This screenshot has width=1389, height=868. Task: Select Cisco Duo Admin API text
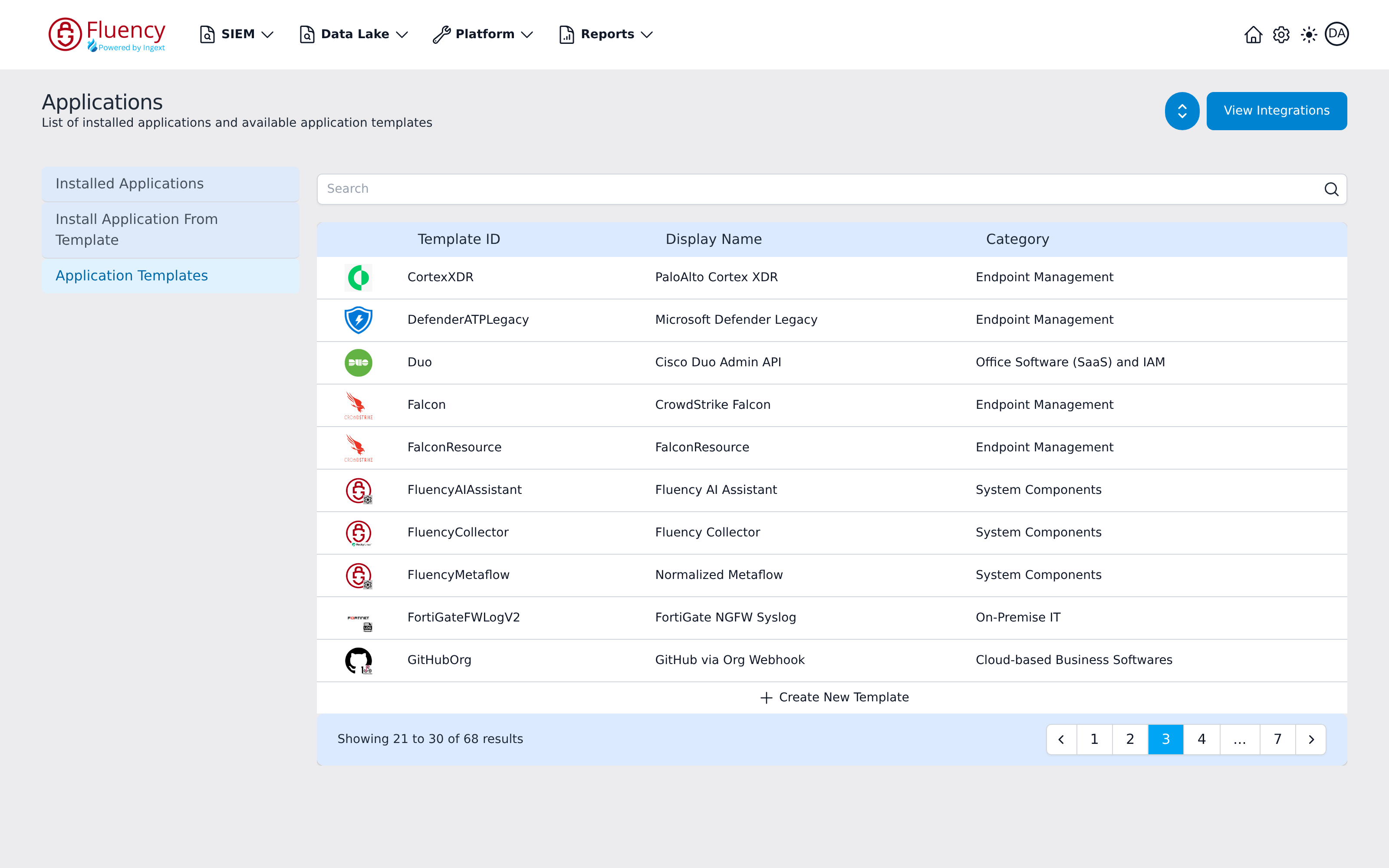pyautogui.click(x=718, y=362)
